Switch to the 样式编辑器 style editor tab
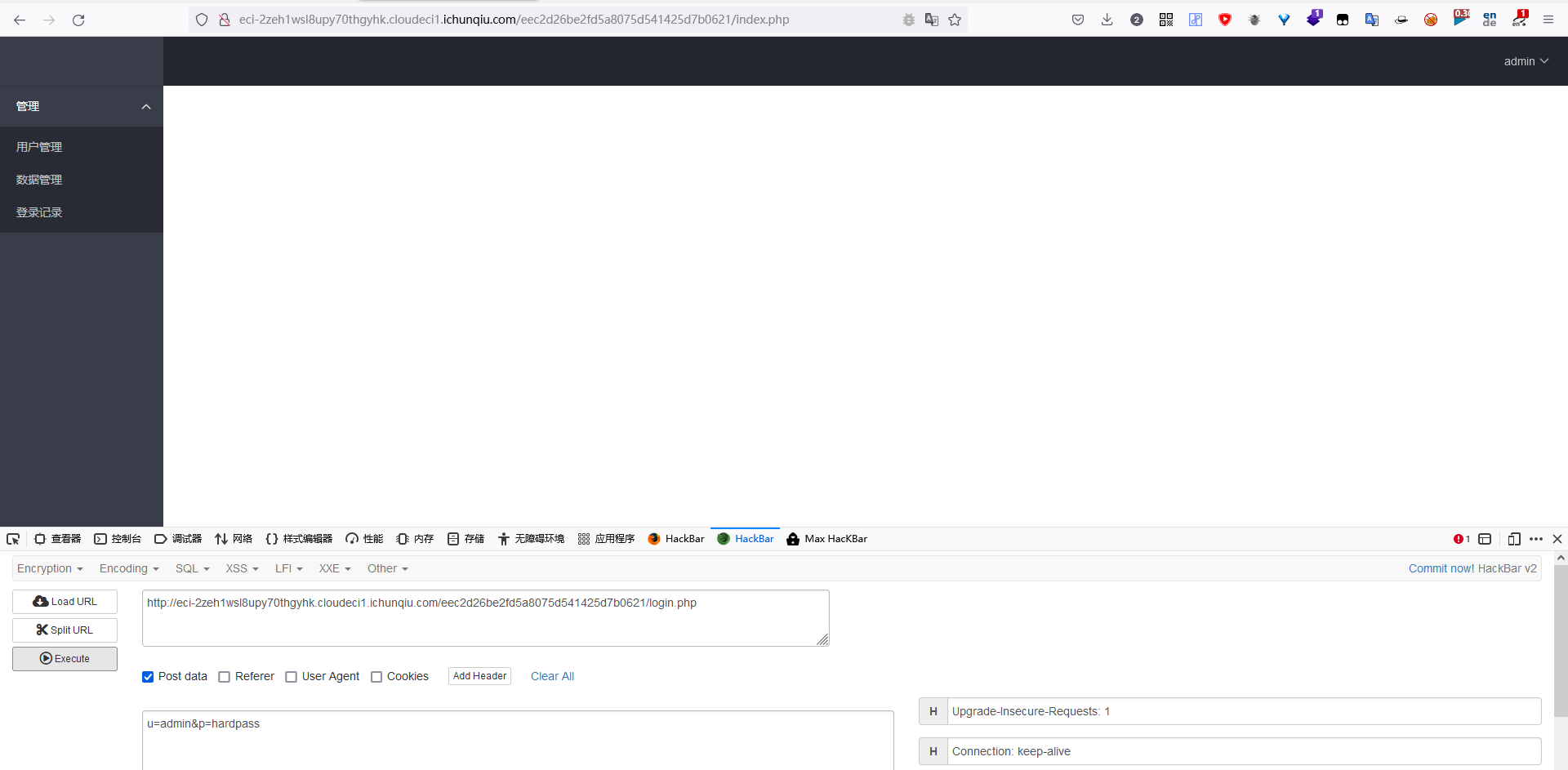The height and width of the screenshot is (770, 1568). [x=299, y=539]
